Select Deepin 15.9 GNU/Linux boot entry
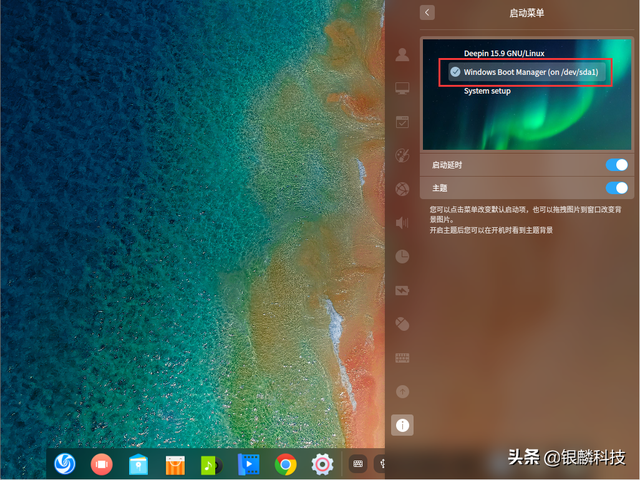Viewport: 640px width, 480px height. 504,53
